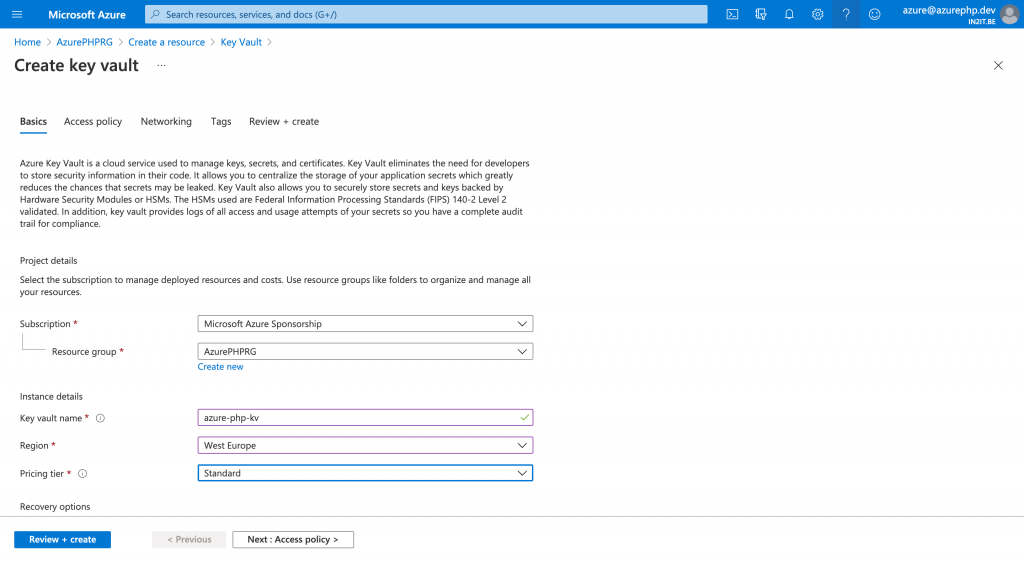Expand the Resource group dropdown

[x=365, y=351]
